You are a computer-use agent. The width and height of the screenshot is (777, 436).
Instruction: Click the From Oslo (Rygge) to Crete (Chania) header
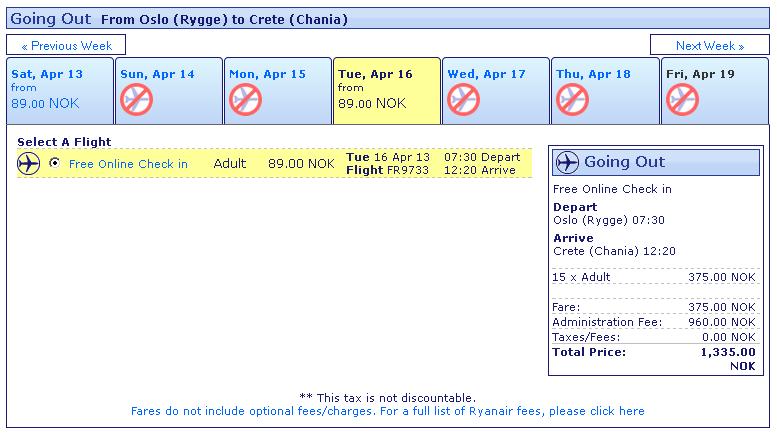click(x=224, y=20)
